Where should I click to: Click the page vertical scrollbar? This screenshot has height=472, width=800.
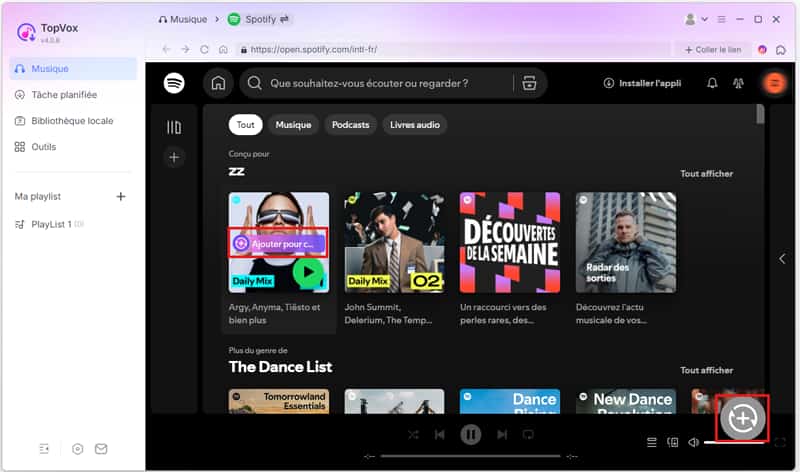(760, 114)
